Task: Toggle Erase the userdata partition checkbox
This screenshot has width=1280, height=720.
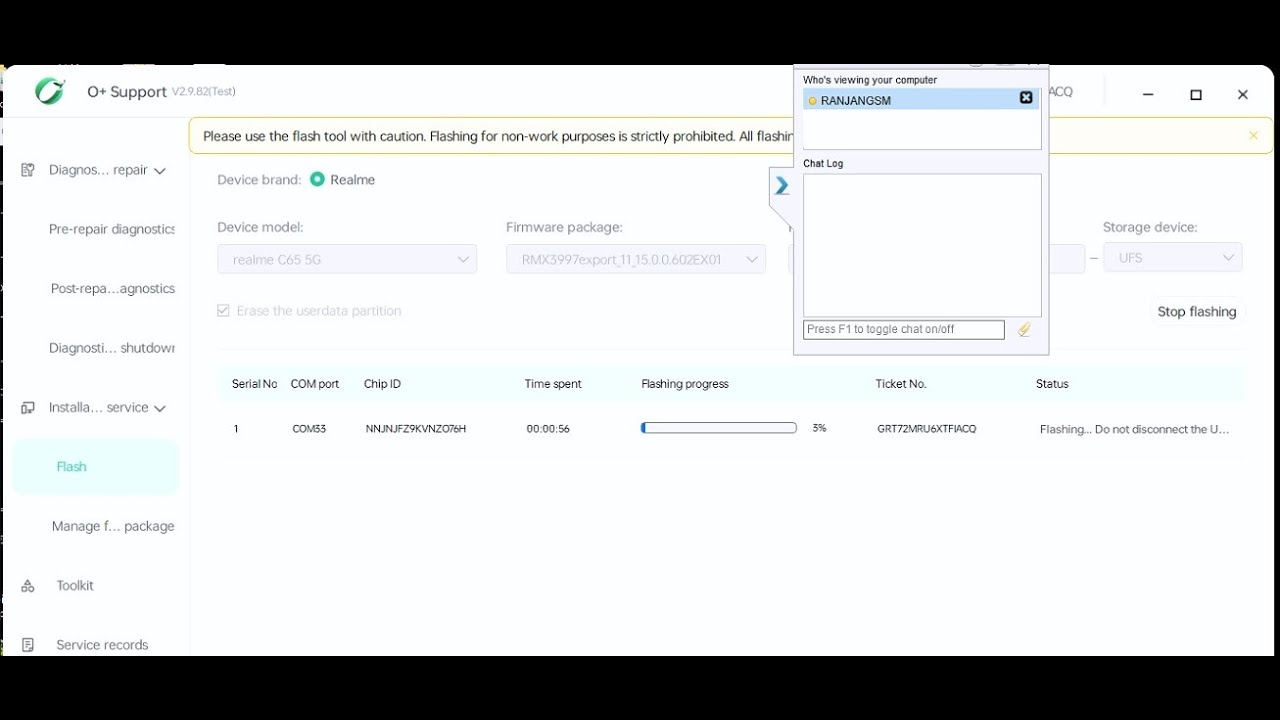Action: tap(223, 311)
